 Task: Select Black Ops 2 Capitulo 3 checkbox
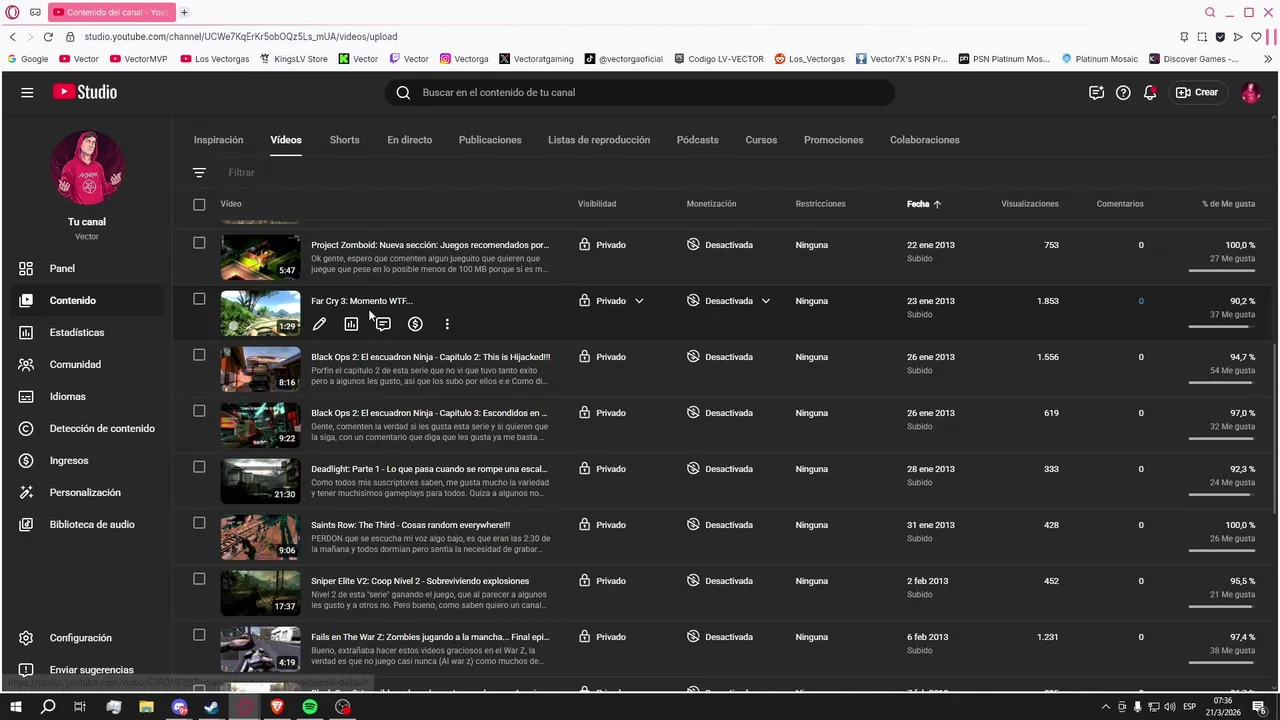coord(199,411)
